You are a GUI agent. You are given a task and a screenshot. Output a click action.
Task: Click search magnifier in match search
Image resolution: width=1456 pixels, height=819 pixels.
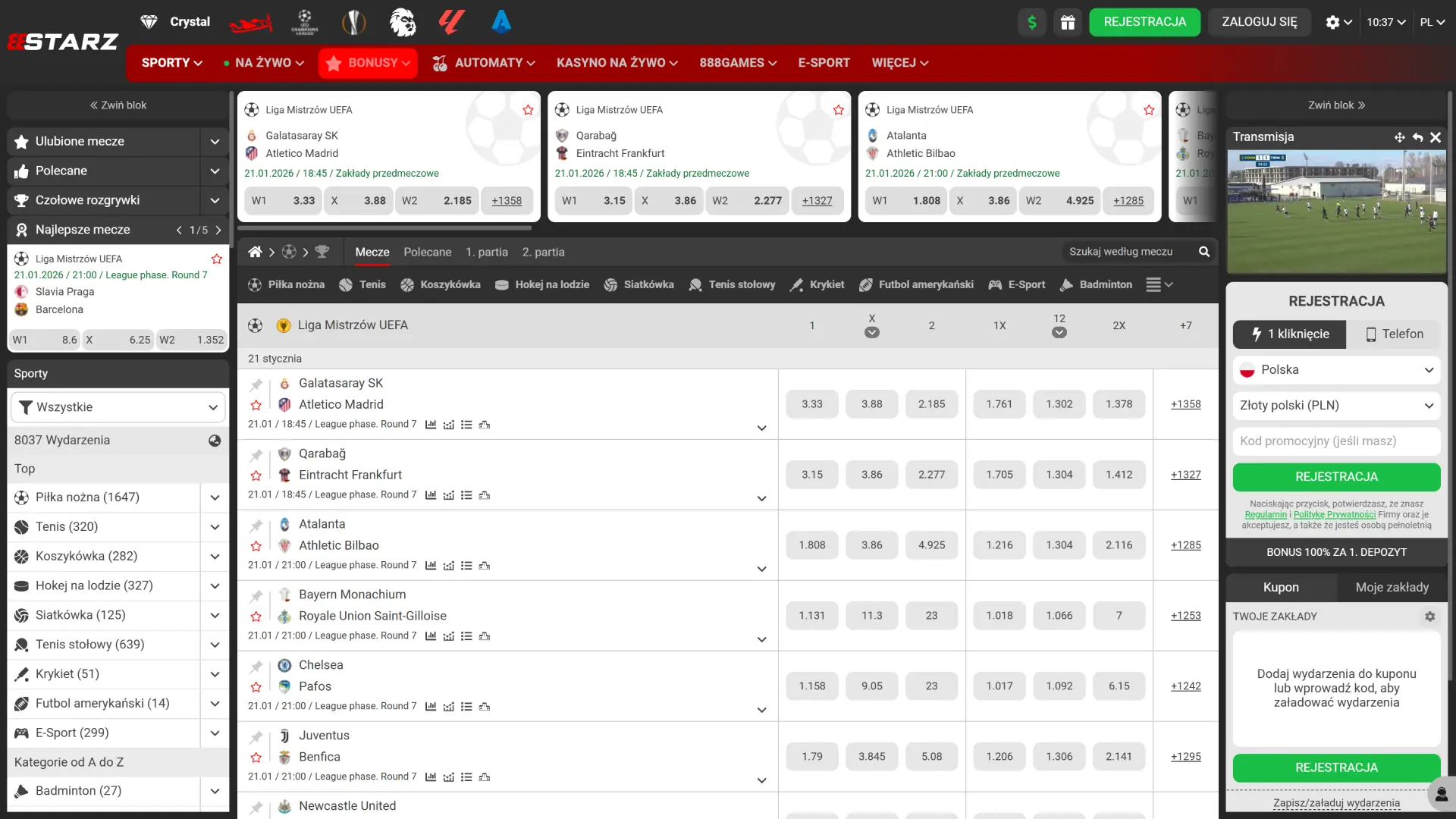1203,252
